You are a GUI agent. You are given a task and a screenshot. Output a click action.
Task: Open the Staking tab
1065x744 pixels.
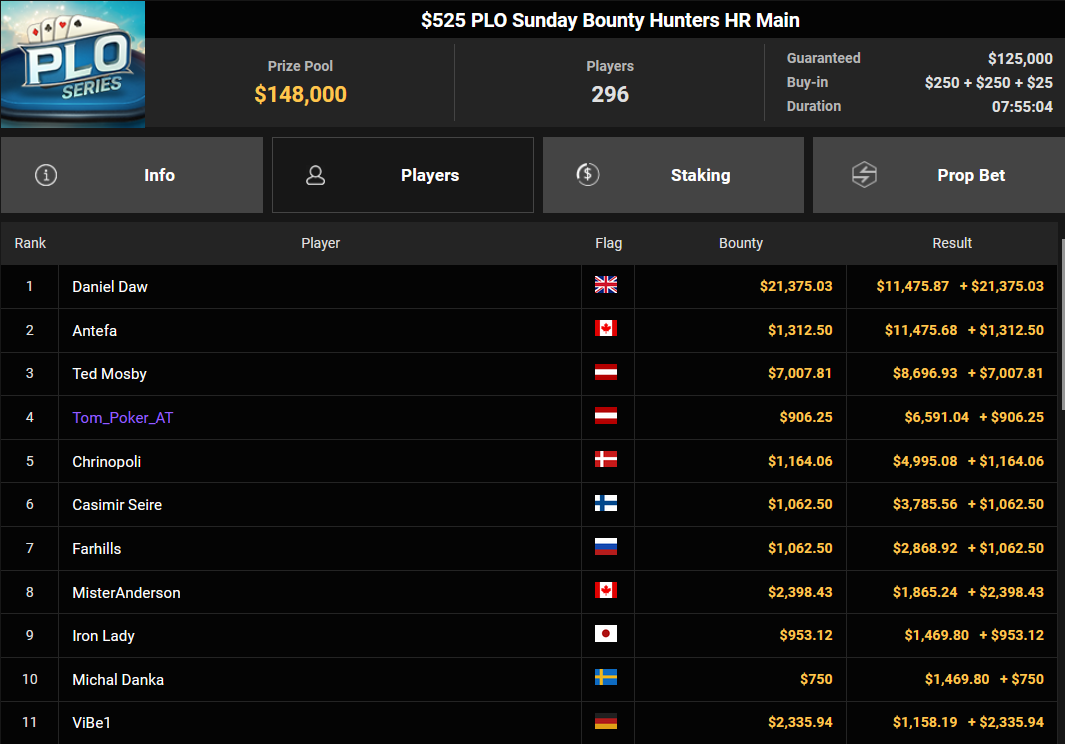673,175
